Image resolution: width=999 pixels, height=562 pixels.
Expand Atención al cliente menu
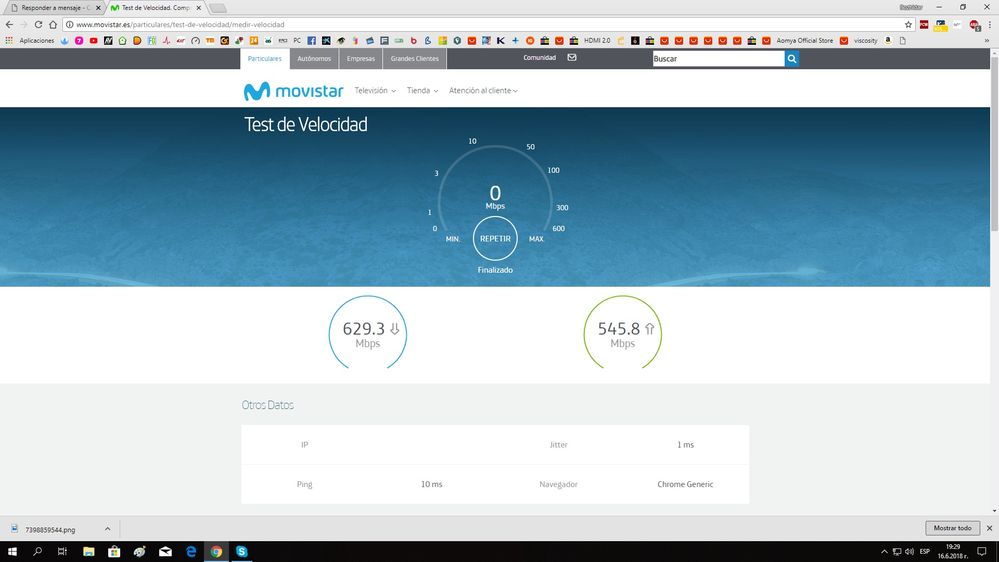tap(483, 91)
